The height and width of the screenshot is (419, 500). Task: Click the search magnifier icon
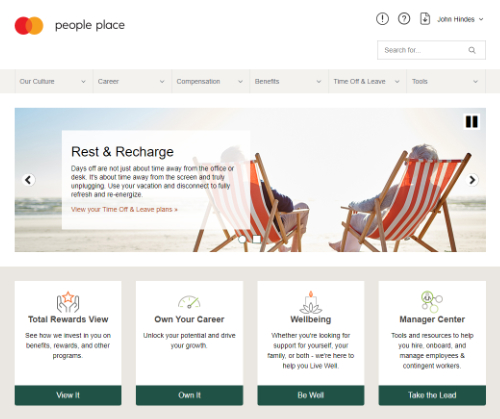click(x=472, y=50)
